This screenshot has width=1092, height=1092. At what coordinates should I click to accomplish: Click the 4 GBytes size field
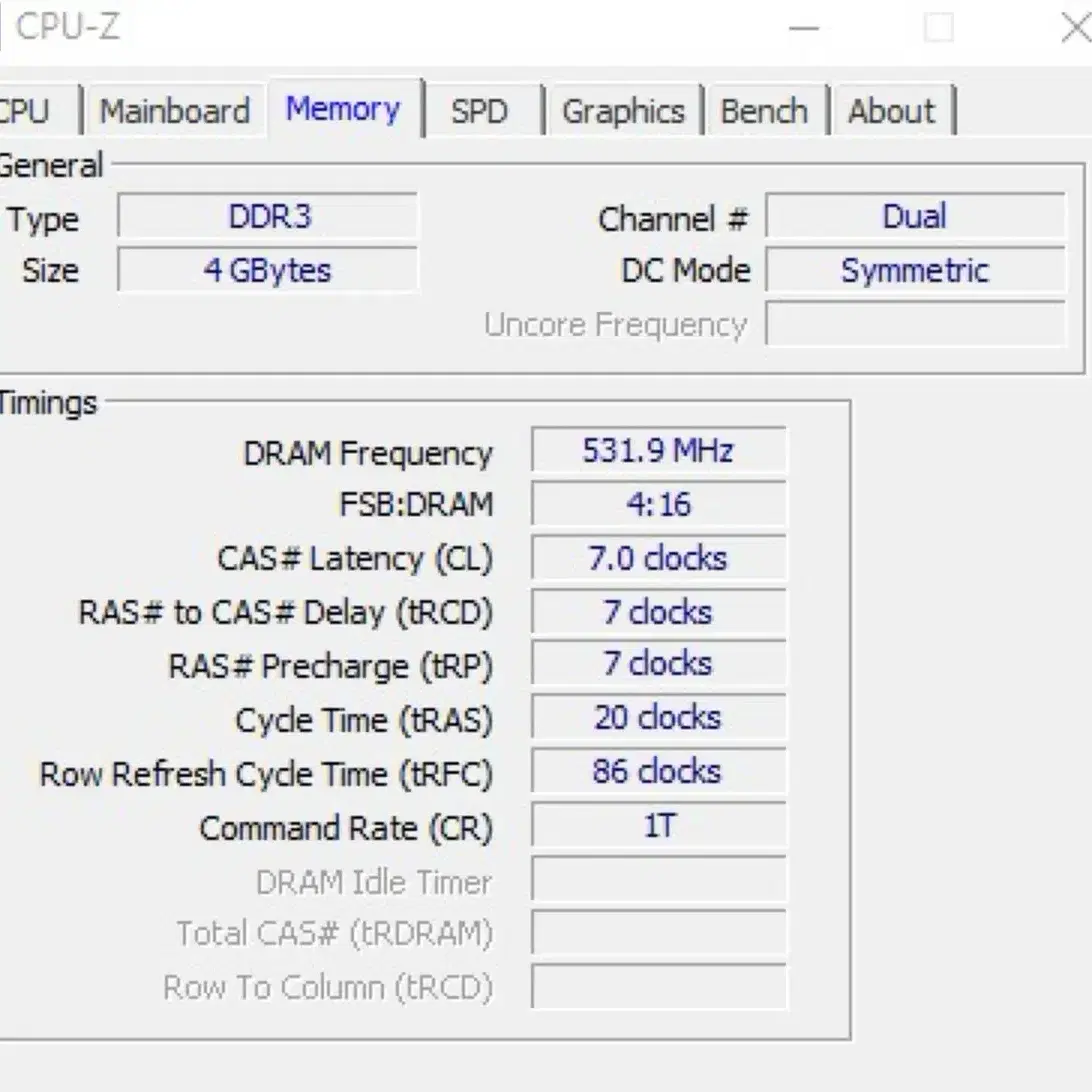click(268, 270)
